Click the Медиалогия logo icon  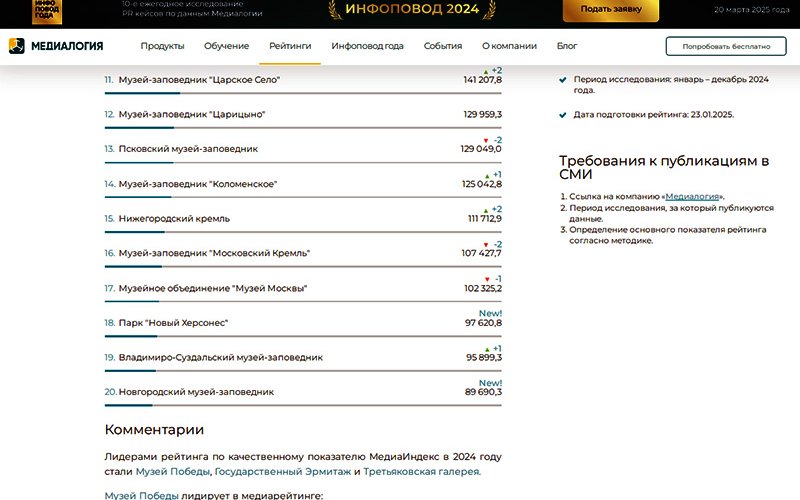[x=16, y=46]
